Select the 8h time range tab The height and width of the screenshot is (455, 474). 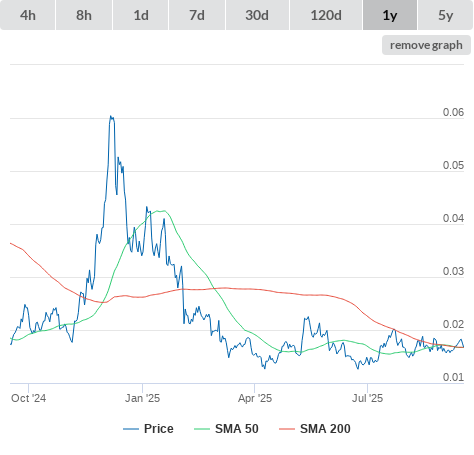(x=84, y=15)
